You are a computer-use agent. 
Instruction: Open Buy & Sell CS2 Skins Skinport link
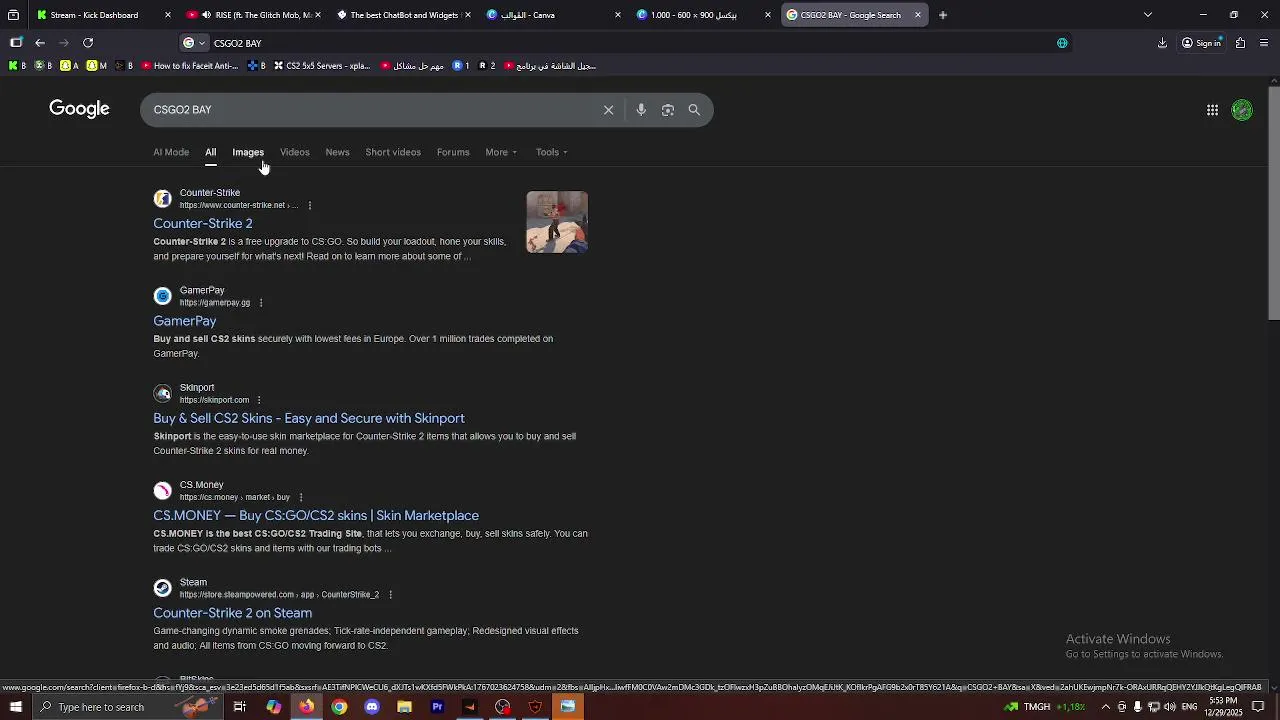coord(309,418)
